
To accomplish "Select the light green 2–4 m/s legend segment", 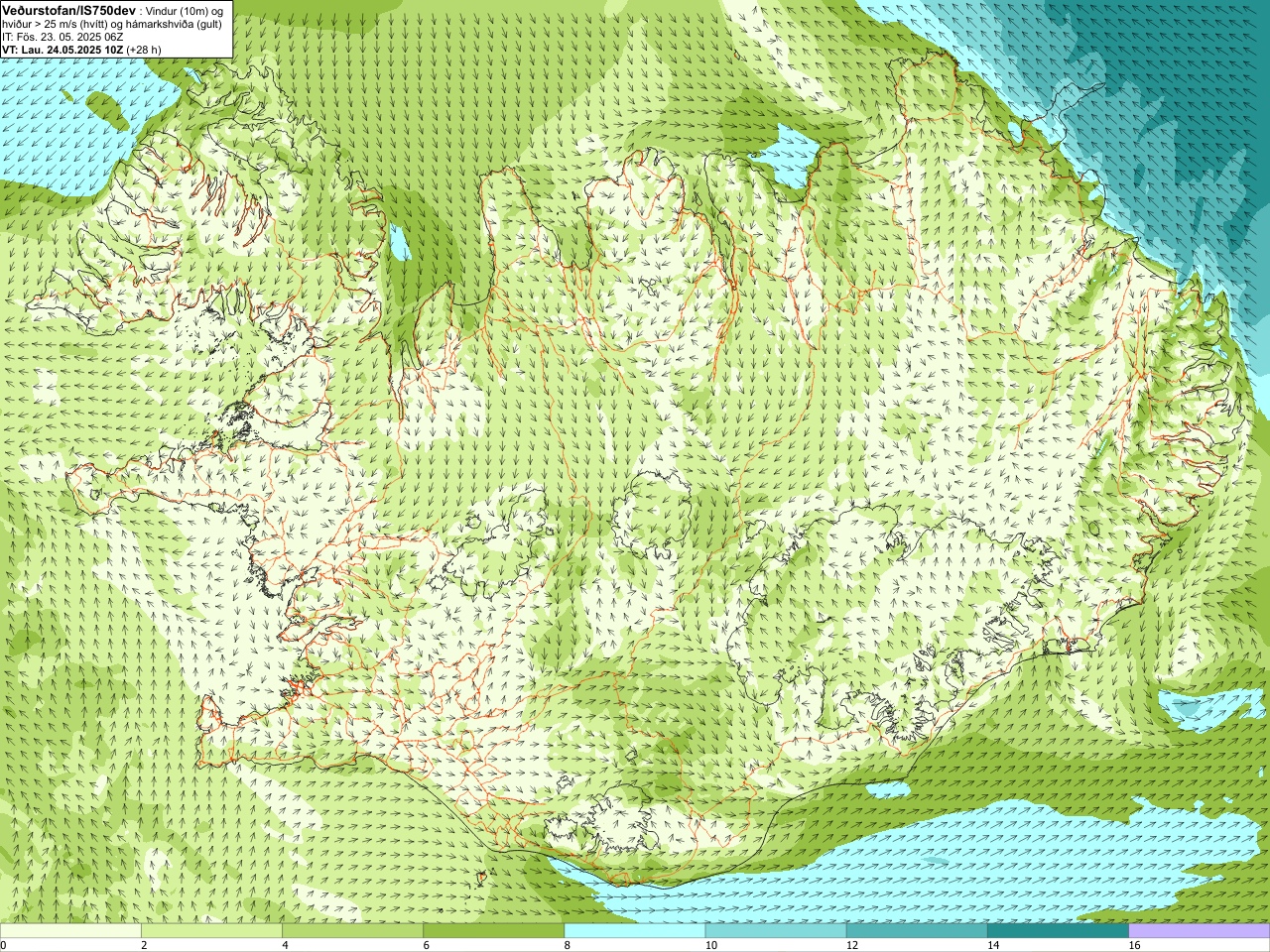I will [211, 931].
